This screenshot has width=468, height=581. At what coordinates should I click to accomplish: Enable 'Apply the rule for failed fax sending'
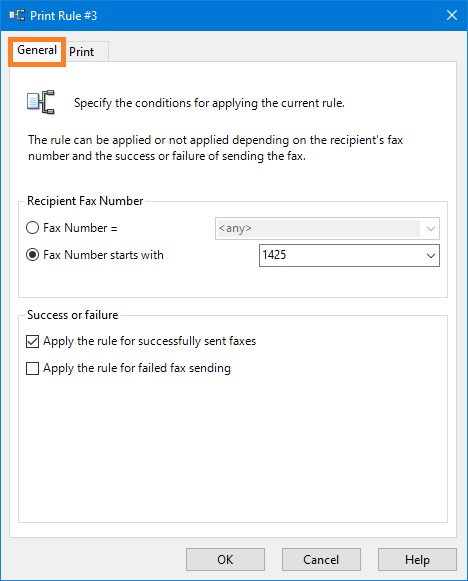point(33,368)
